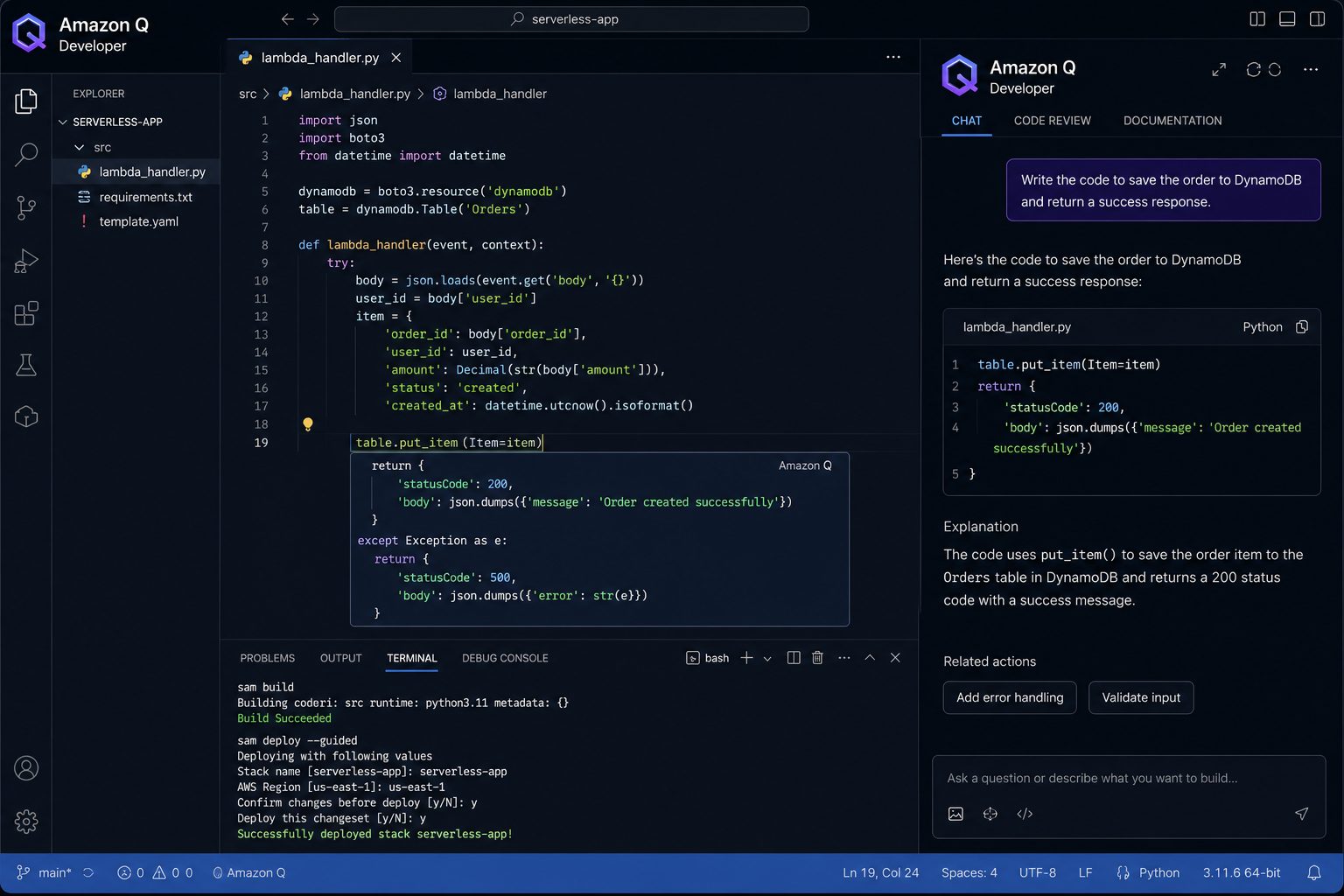Image resolution: width=1344 pixels, height=896 pixels.
Task: Select the TERMINAL panel tab
Action: (411, 658)
